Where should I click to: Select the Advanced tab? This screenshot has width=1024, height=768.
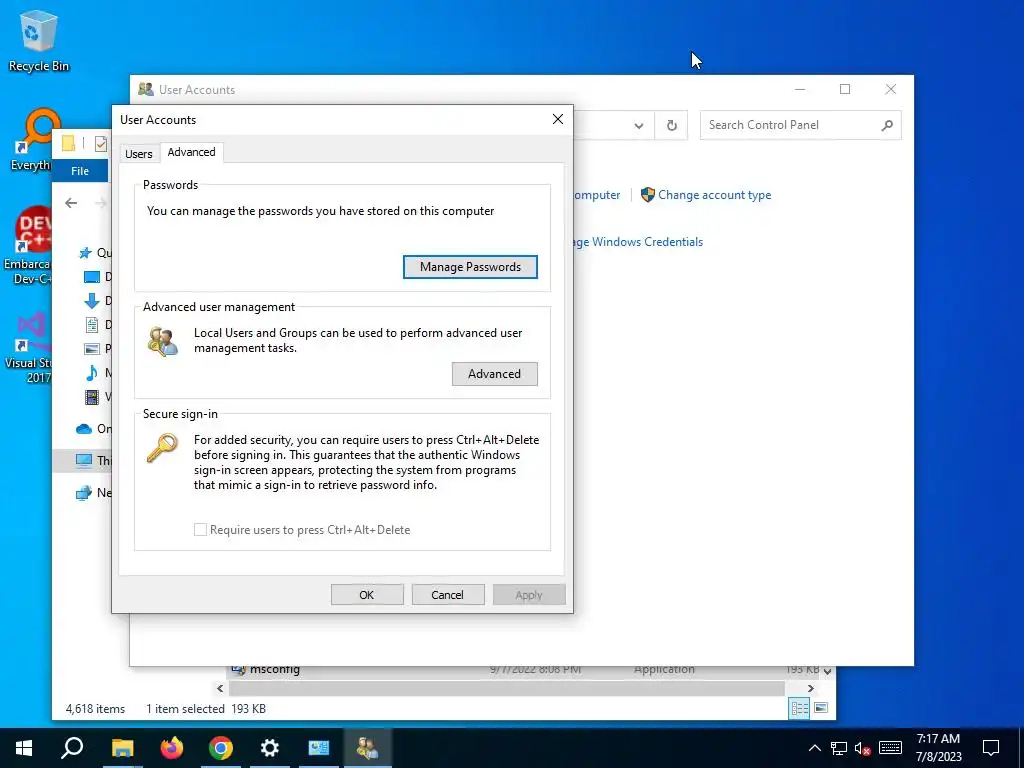191,152
